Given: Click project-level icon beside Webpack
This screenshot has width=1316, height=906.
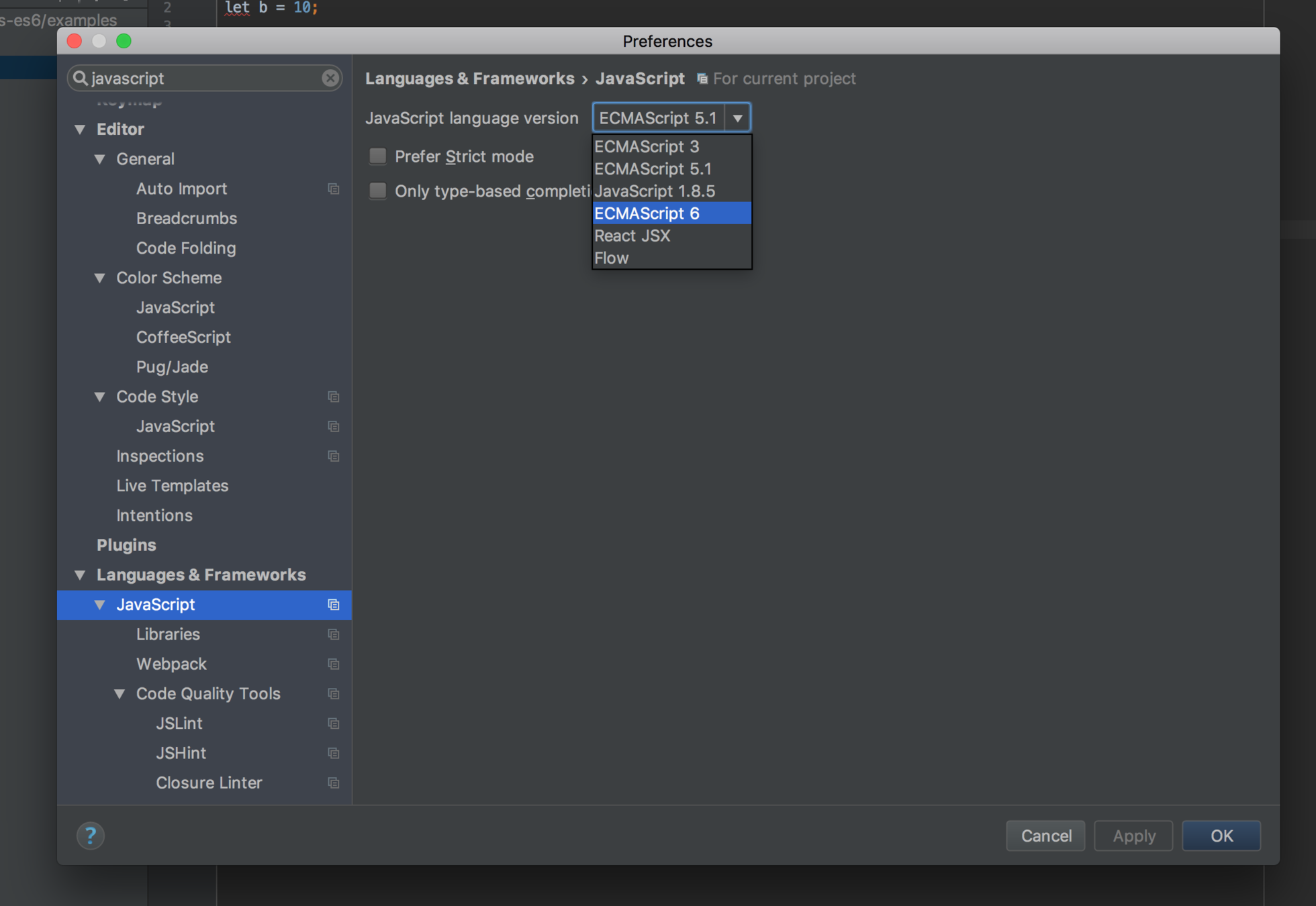Looking at the screenshot, I should pos(333,664).
